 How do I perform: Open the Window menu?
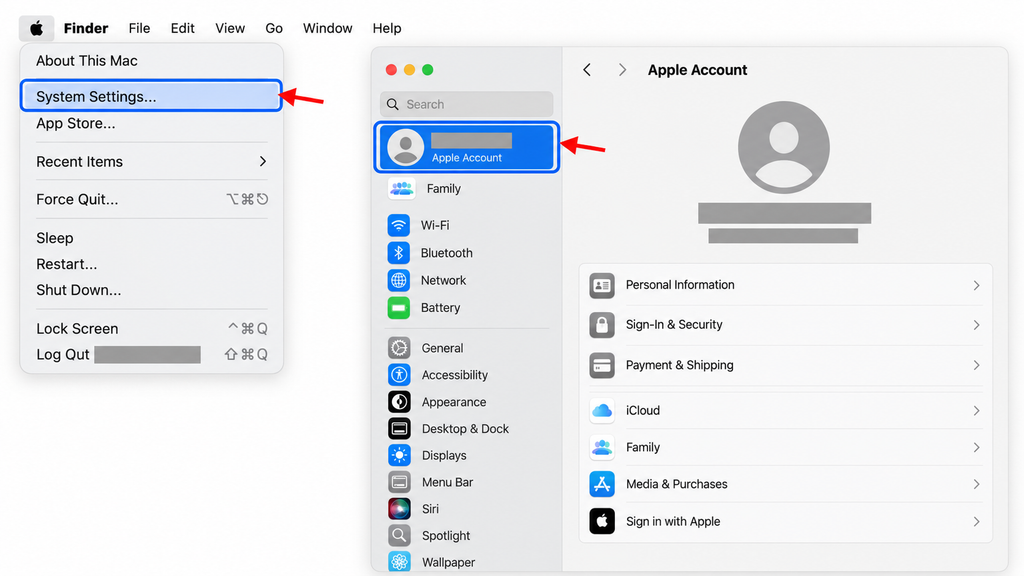(327, 28)
